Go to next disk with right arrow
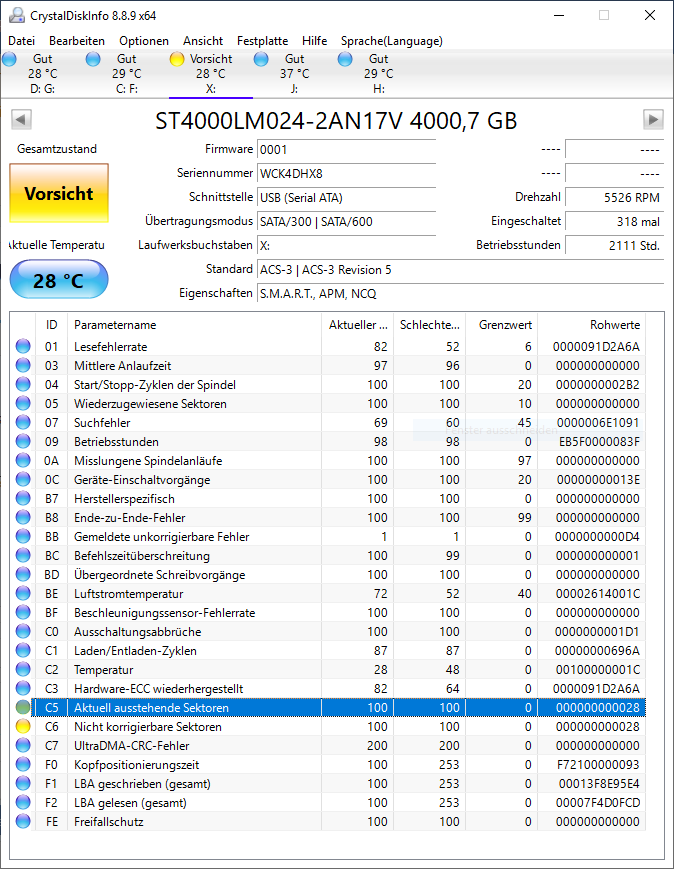 (x=653, y=119)
